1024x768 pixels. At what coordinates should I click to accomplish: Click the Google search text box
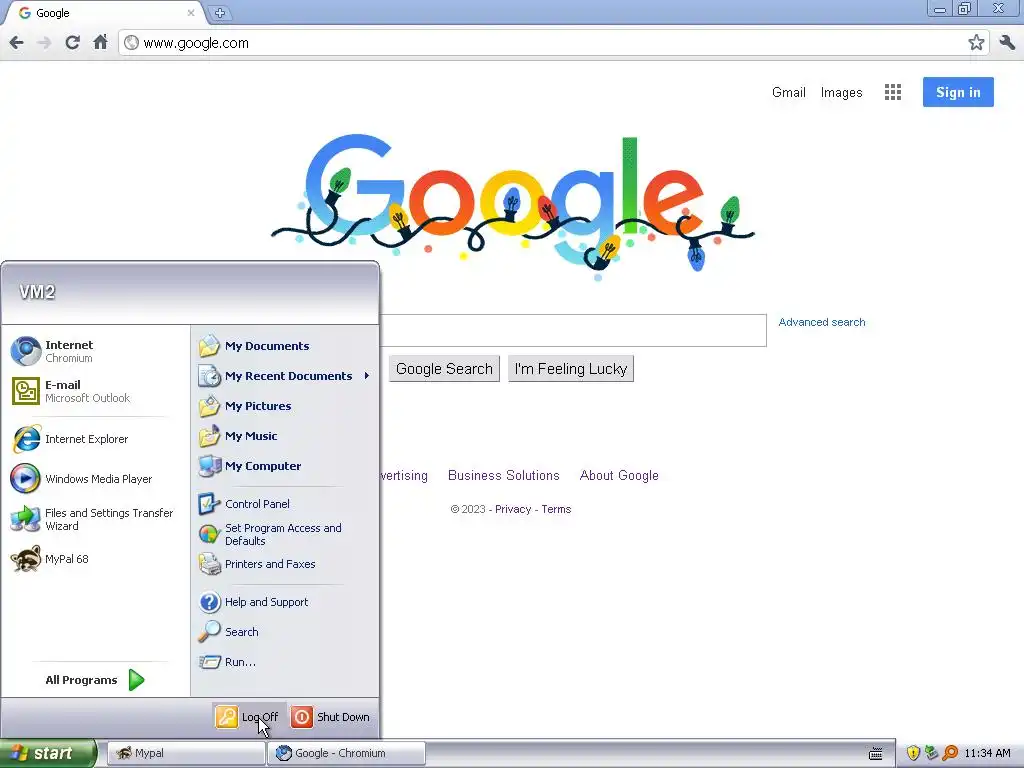(x=573, y=330)
